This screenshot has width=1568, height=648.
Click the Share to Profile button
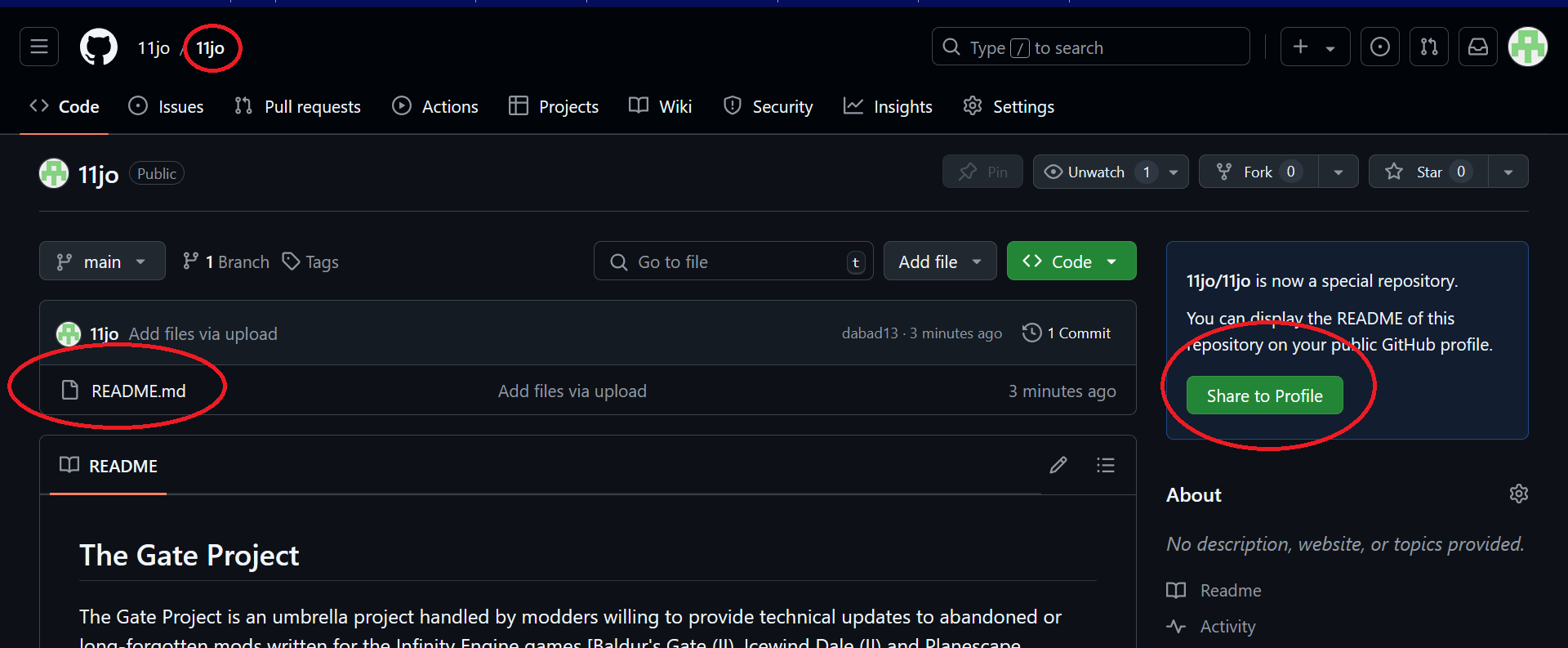1264,396
